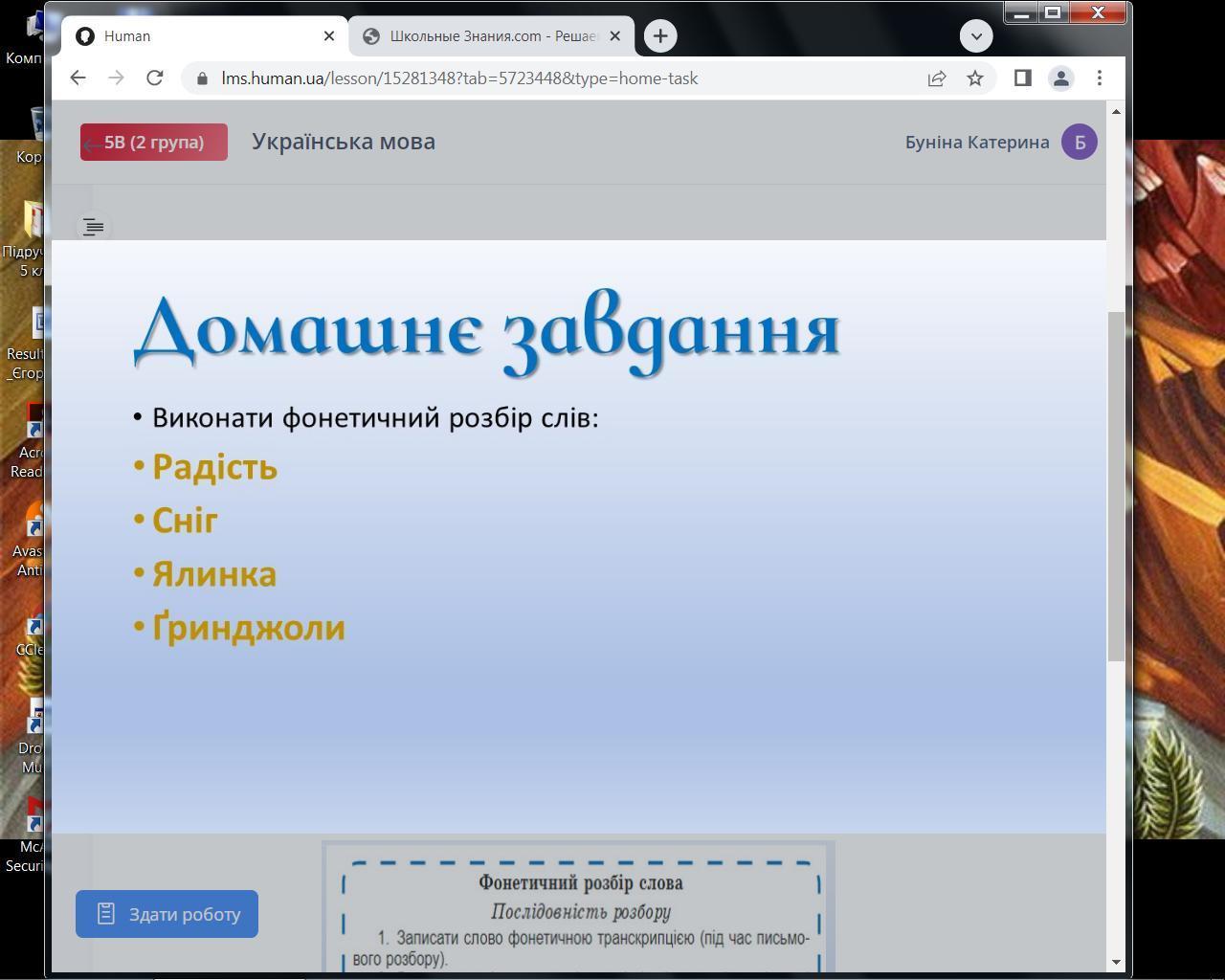Bookmark this page with the star
Image resolution: width=1225 pixels, height=980 pixels.
975,78
